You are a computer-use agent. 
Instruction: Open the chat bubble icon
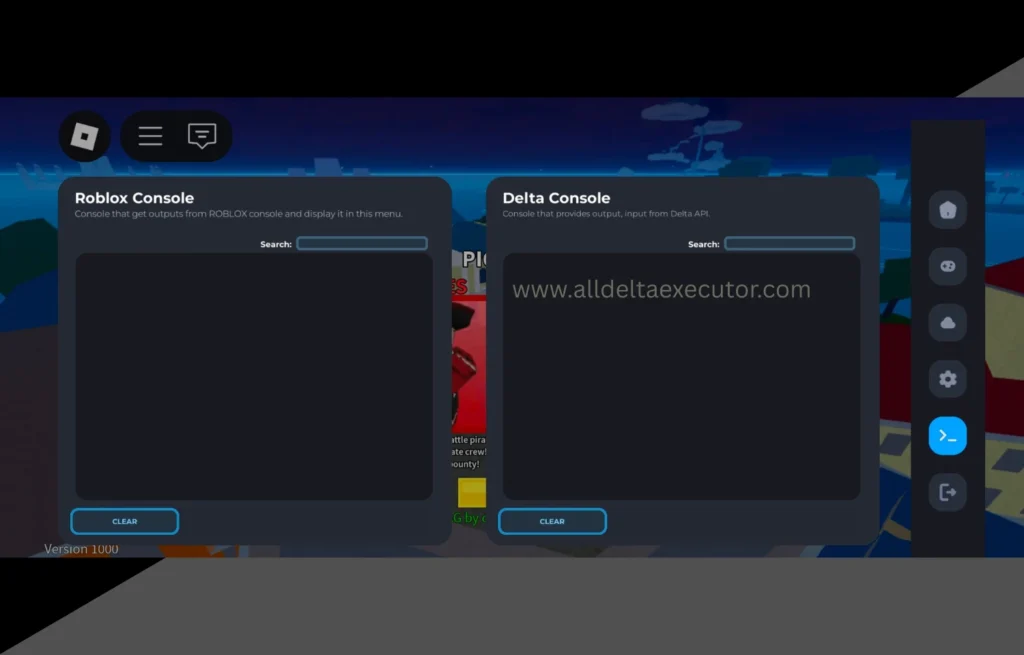[202, 135]
